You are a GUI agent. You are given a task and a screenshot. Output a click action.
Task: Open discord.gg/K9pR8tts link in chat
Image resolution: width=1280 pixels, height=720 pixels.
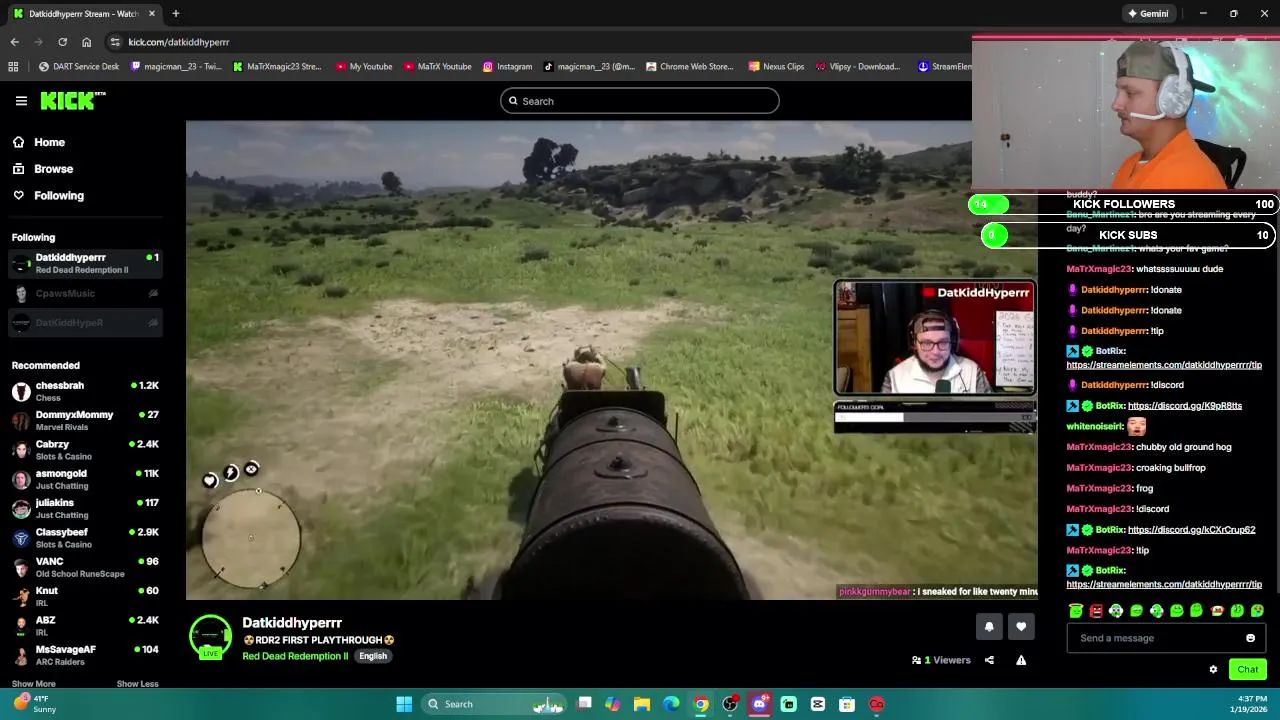click(x=1185, y=406)
